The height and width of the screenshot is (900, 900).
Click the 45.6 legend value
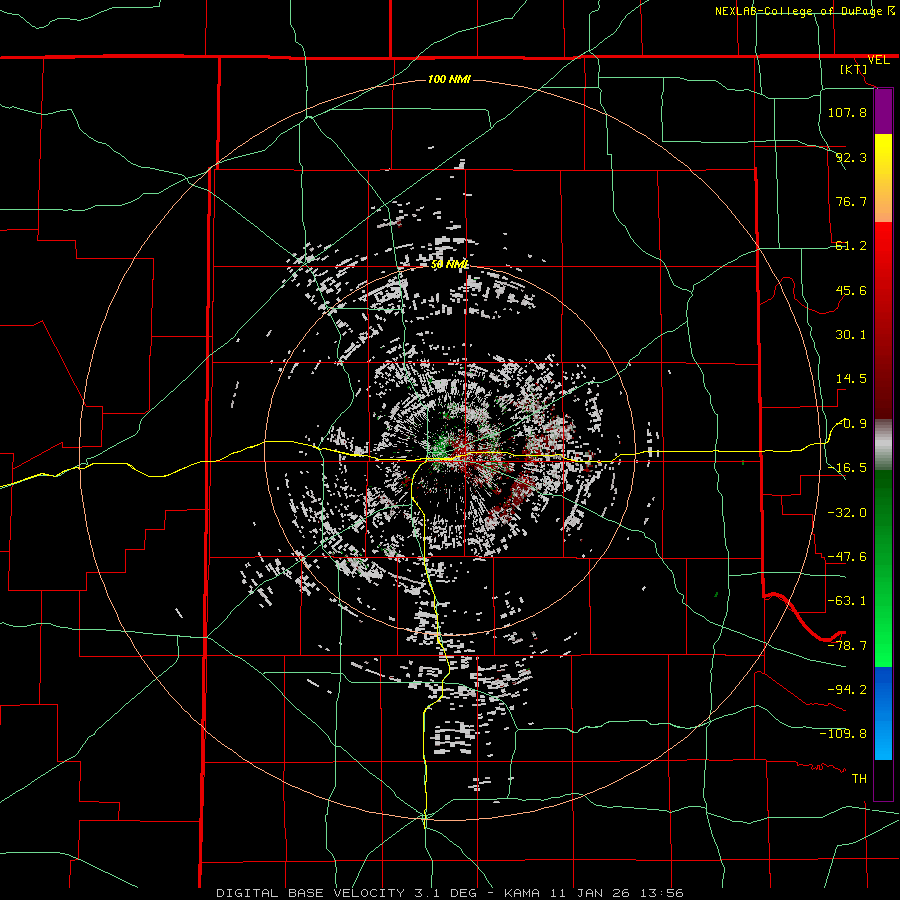851,290
